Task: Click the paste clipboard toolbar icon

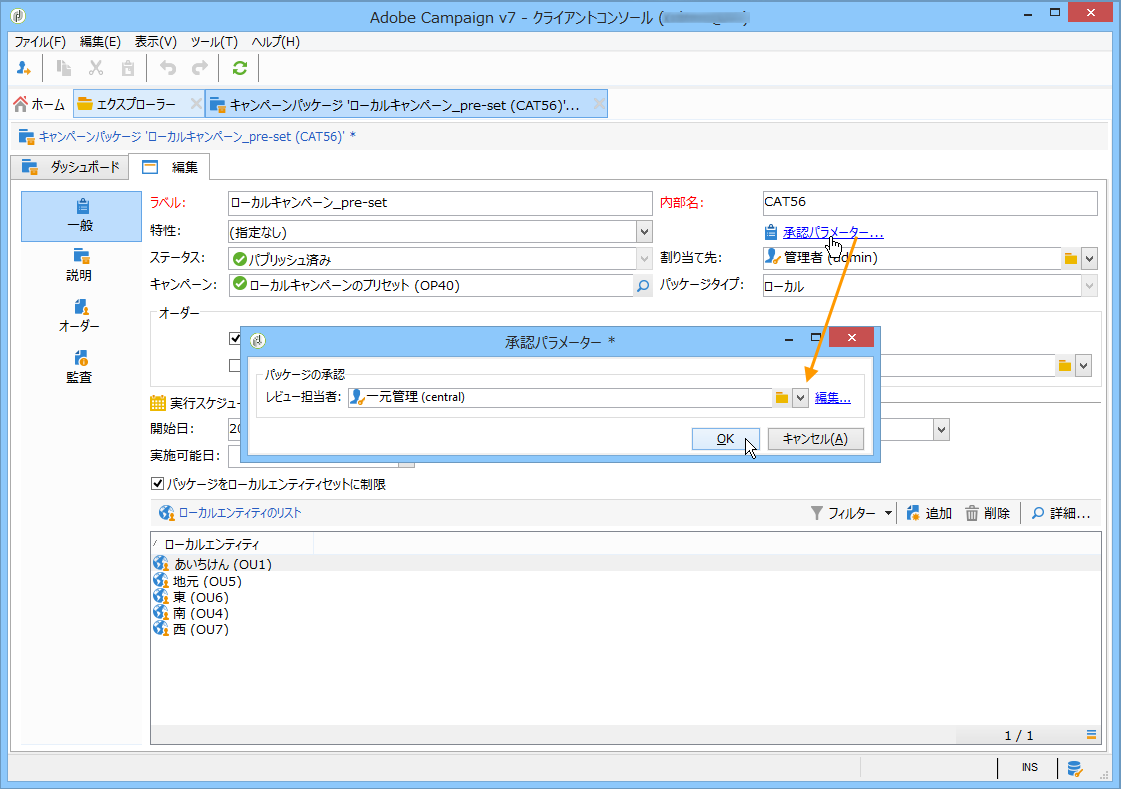Action: 128,68
